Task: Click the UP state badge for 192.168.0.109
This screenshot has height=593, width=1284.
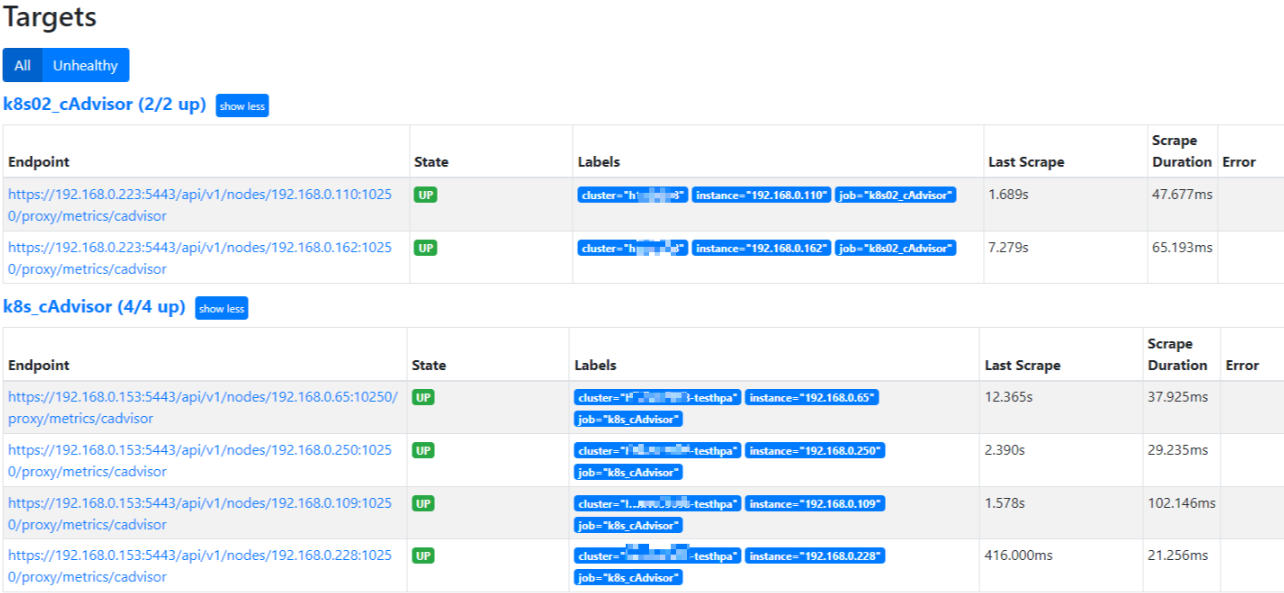Action: coord(424,504)
